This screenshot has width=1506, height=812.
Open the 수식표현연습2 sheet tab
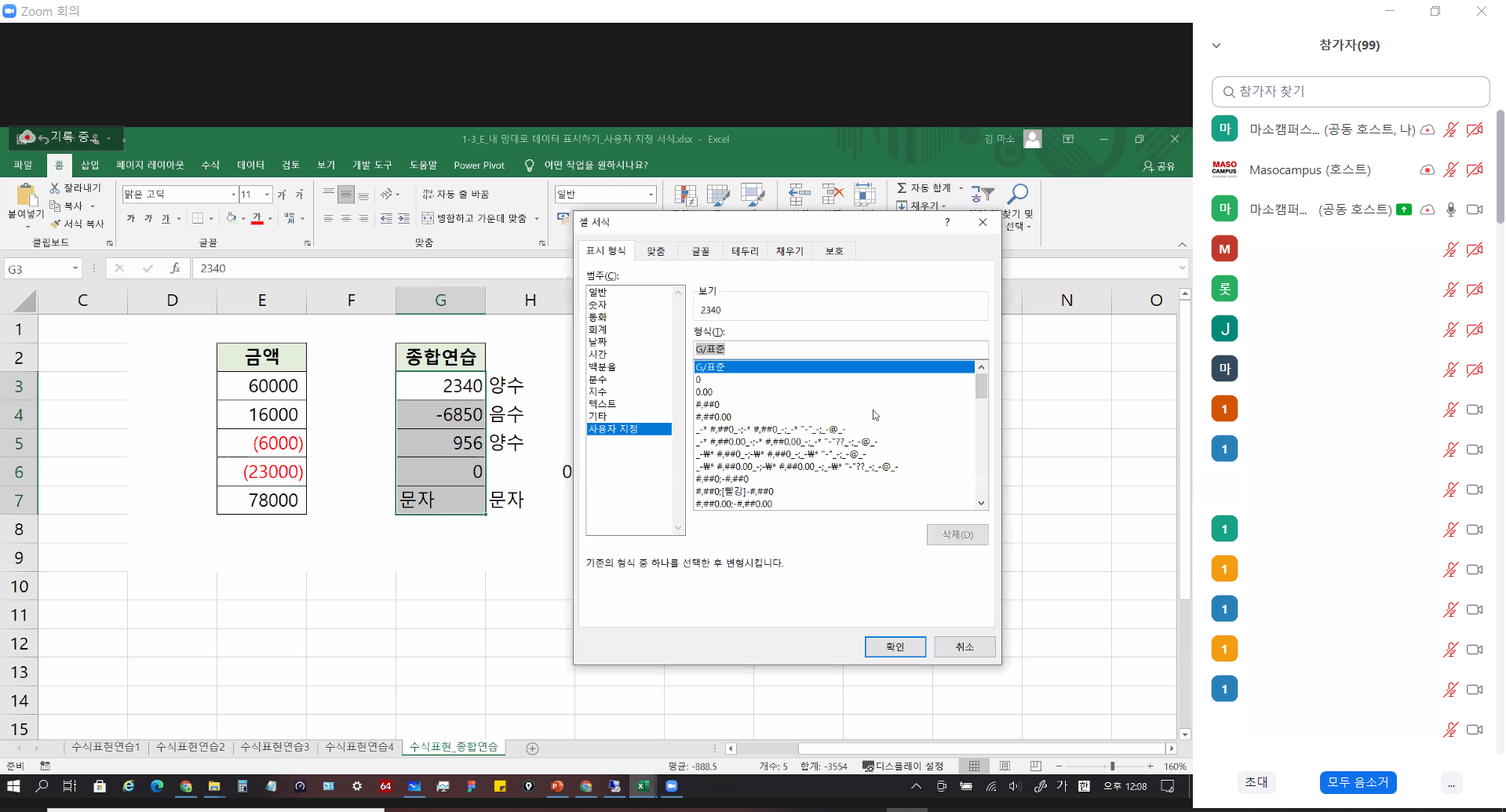[191, 747]
